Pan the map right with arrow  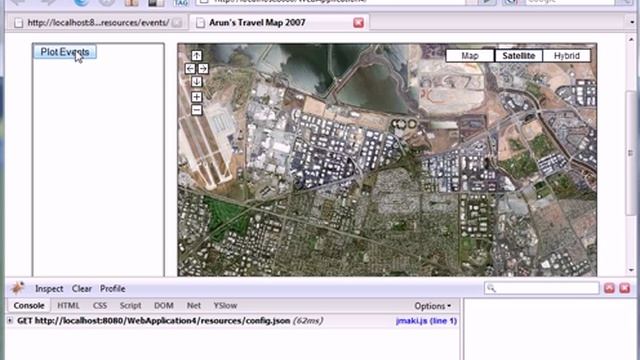point(203,69)
